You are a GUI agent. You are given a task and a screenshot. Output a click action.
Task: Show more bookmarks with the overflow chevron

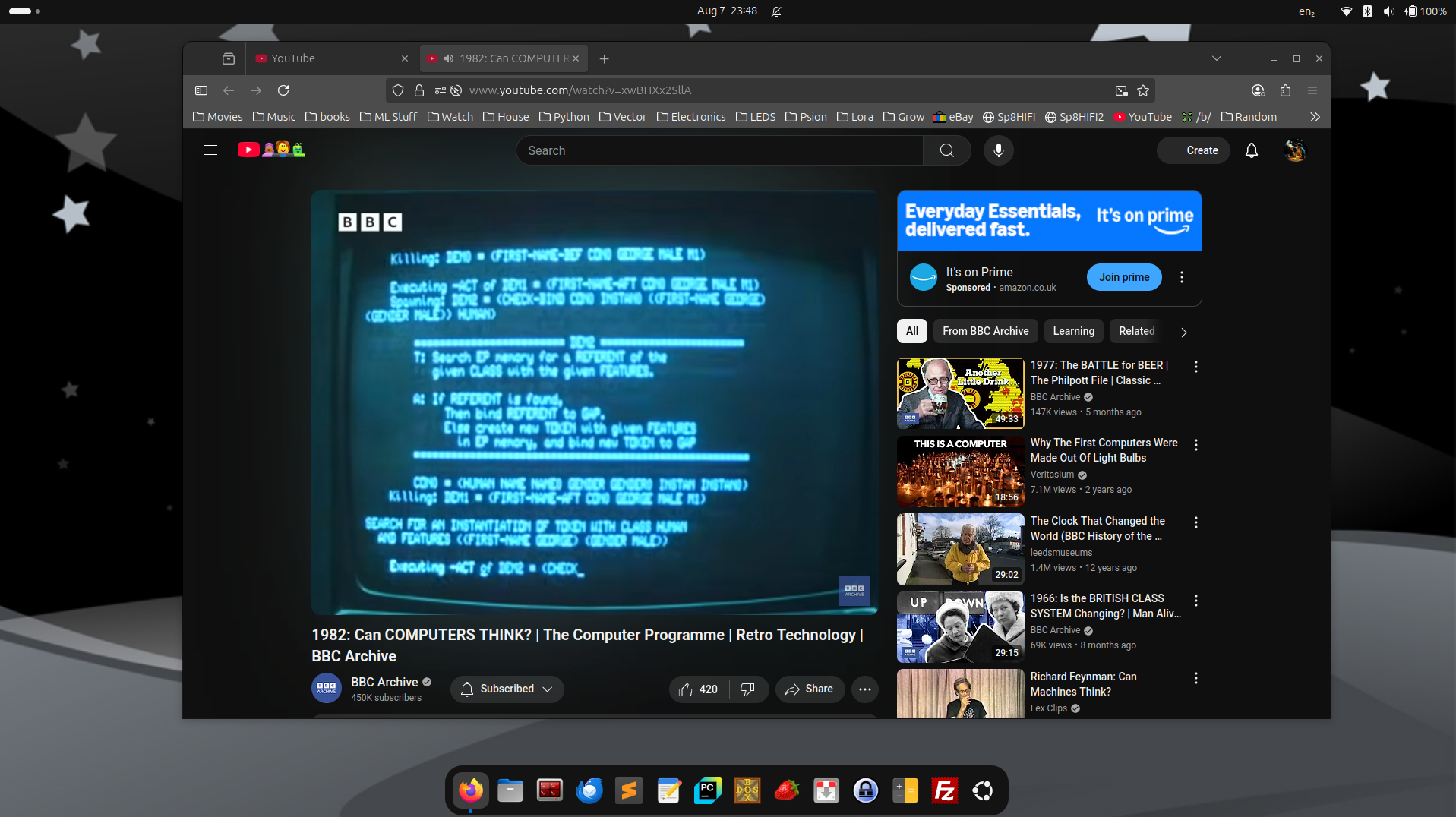click(1315, 117)
